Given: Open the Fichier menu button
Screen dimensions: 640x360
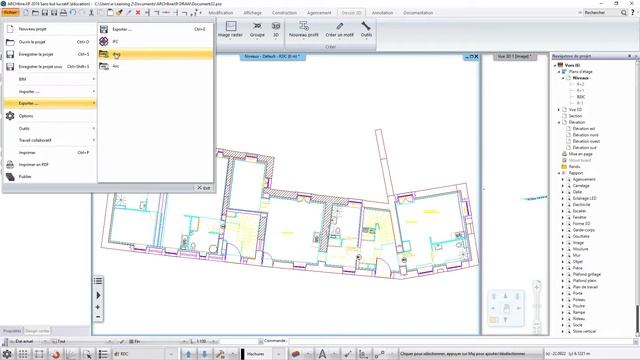Looking at the screenshot, I should pos(11,13).
